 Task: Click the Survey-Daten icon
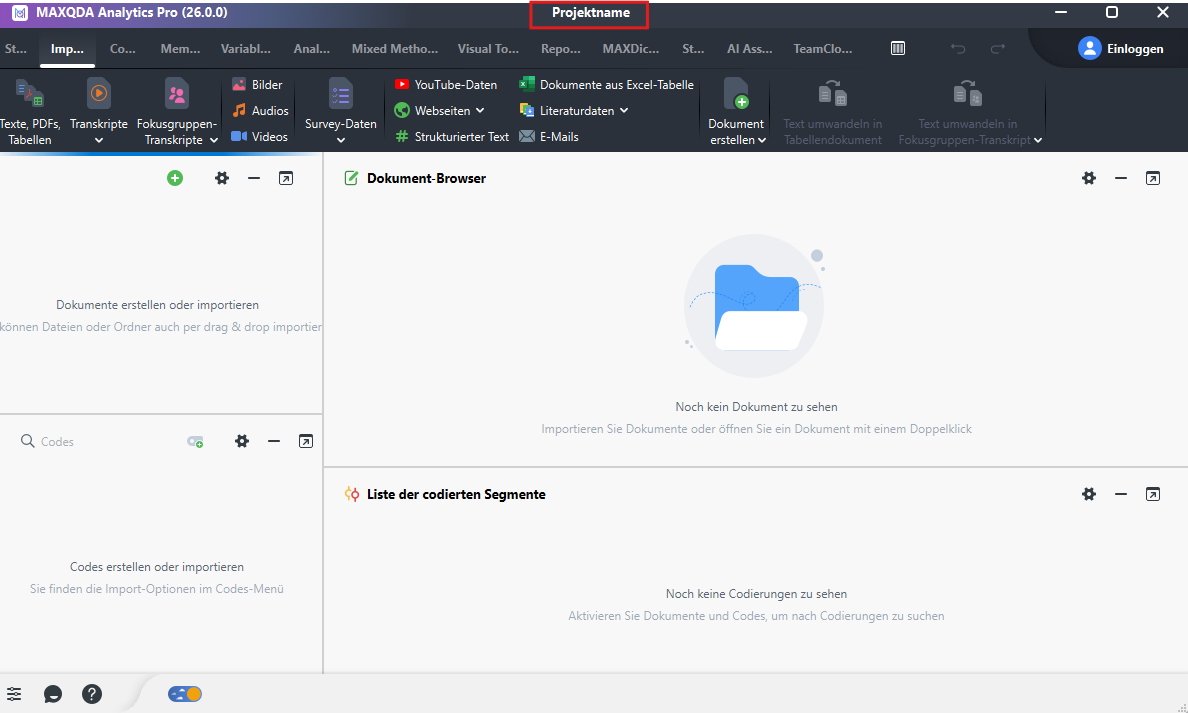click(341, 94)
